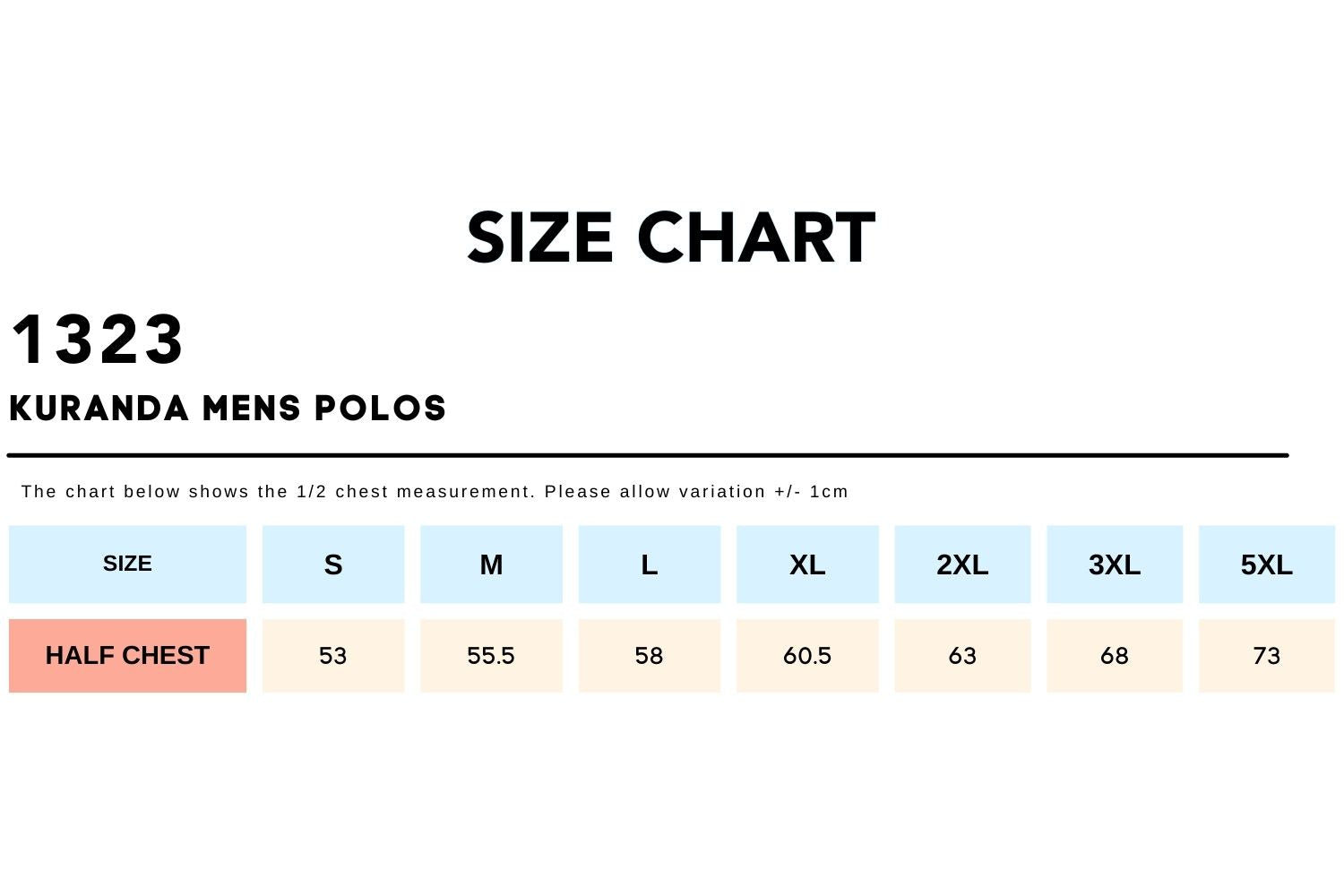The image size is (1344, 896).
Task: Click the 5XL size column header
Action: coord(1266,564)
